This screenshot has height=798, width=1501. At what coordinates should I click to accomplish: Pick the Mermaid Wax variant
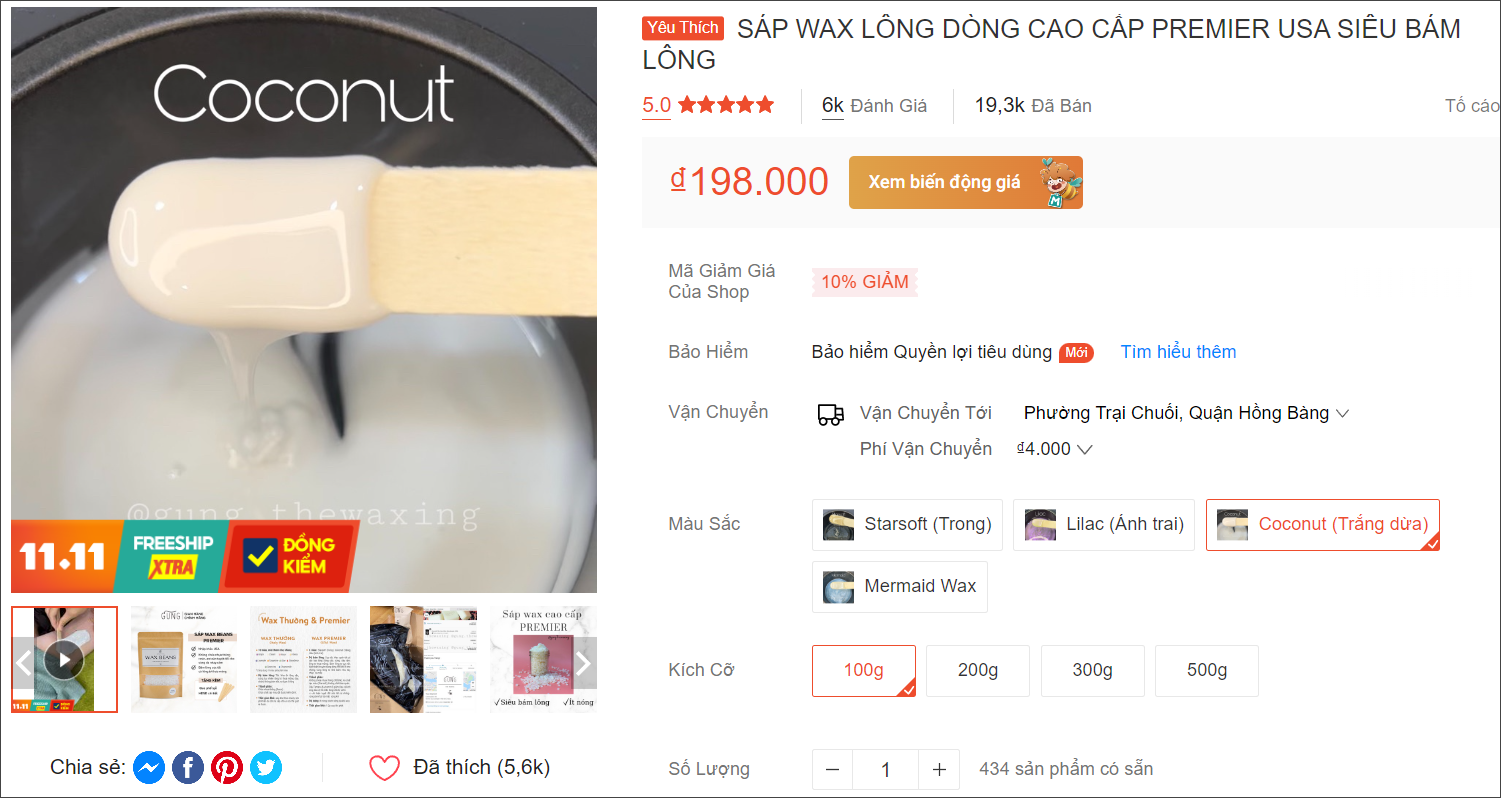pos(899,587)
